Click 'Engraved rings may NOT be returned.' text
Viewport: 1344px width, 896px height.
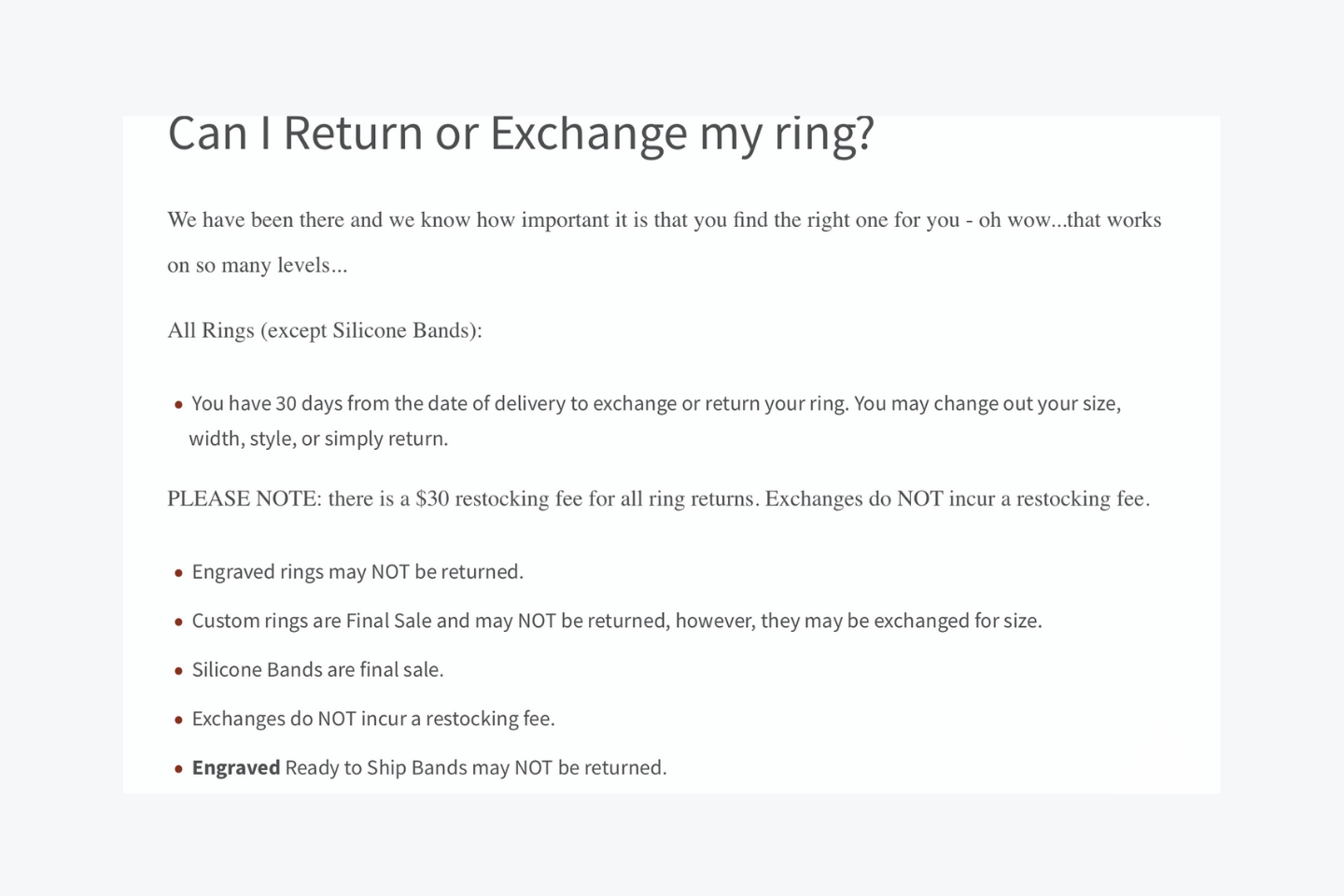coord(357,571)
